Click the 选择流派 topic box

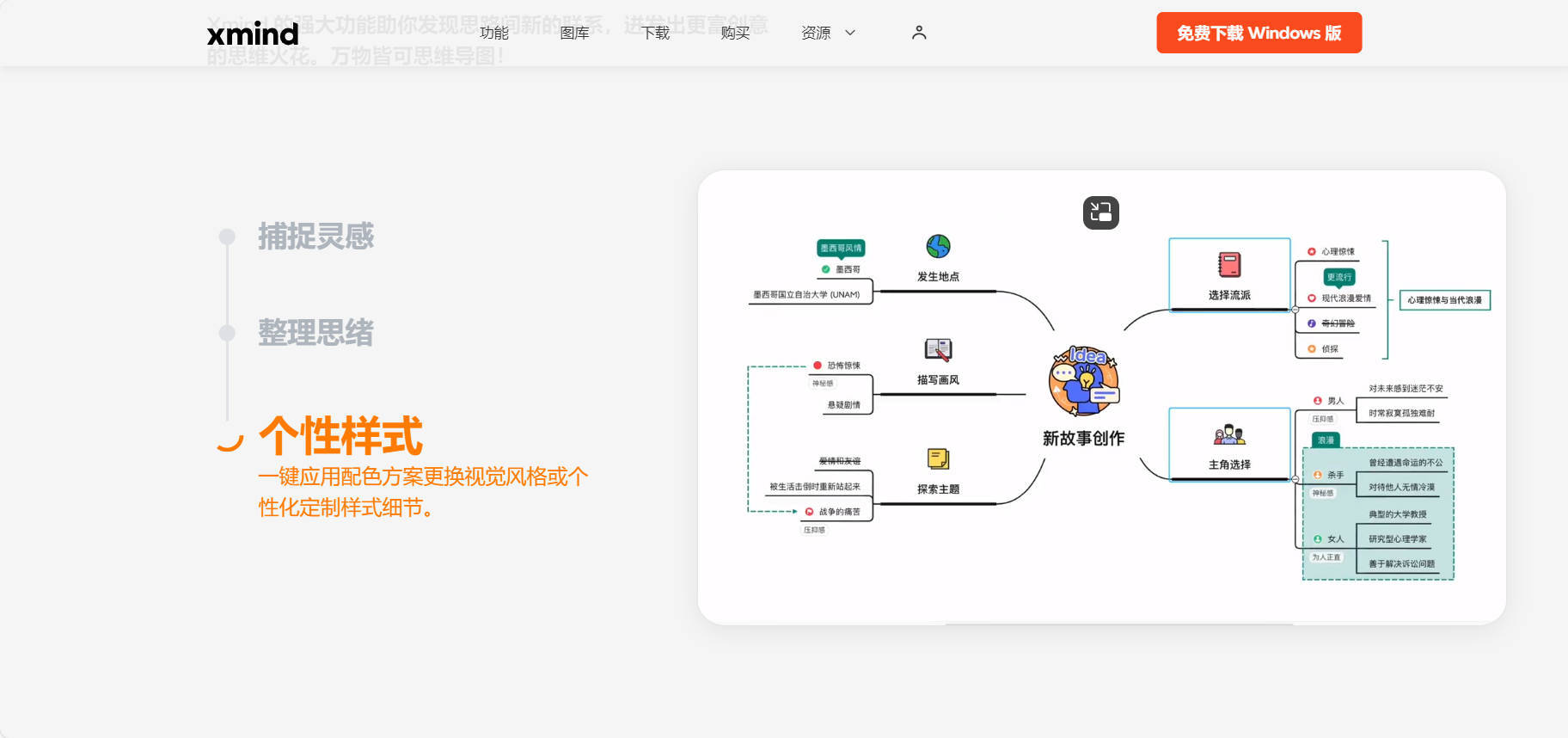click(1229, 274)
